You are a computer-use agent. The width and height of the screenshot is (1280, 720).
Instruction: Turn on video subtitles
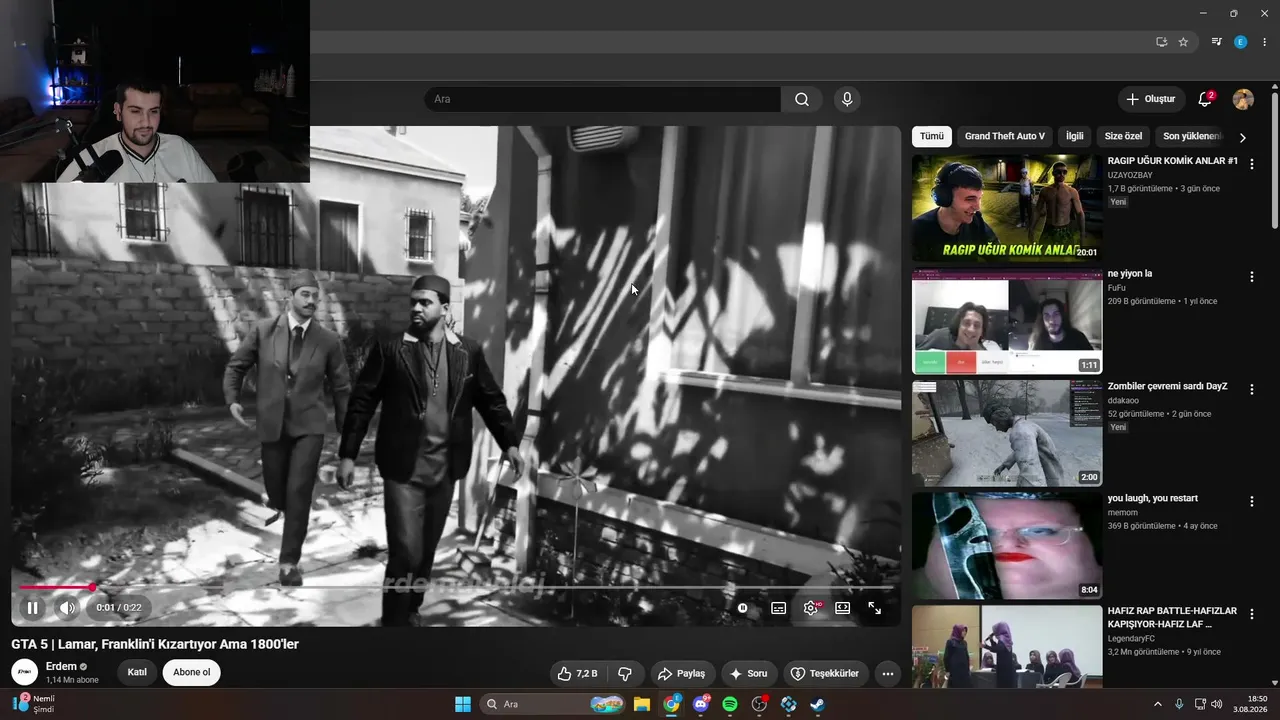[778, 607]
